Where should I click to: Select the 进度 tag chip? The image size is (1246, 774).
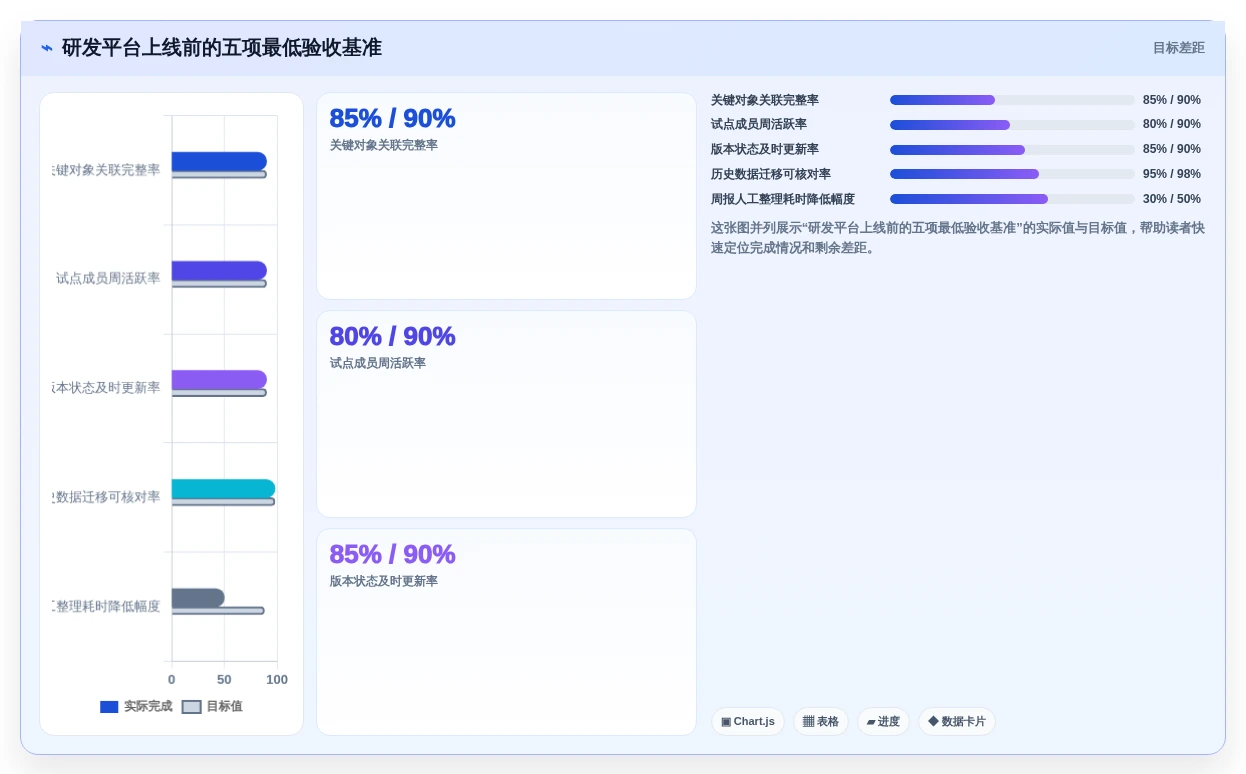pyautogui.click(x=883, y=721)
